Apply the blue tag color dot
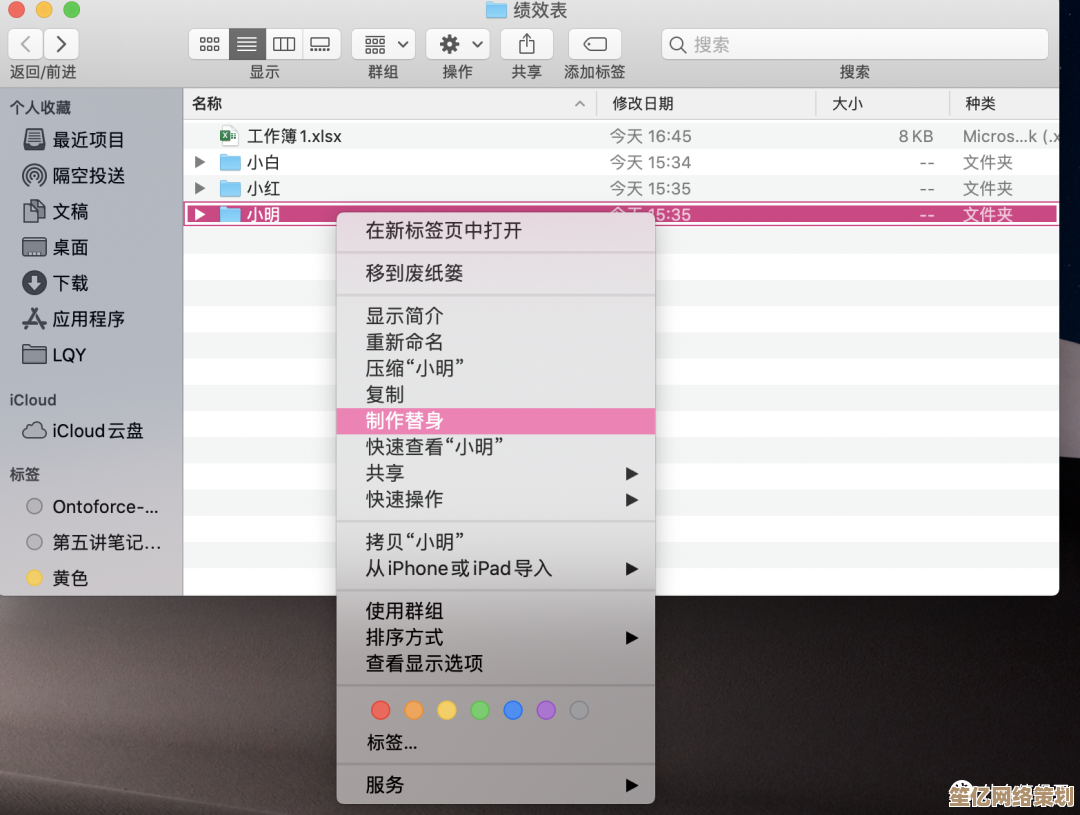Screen dimensions: 1080x815 (513, 710)
